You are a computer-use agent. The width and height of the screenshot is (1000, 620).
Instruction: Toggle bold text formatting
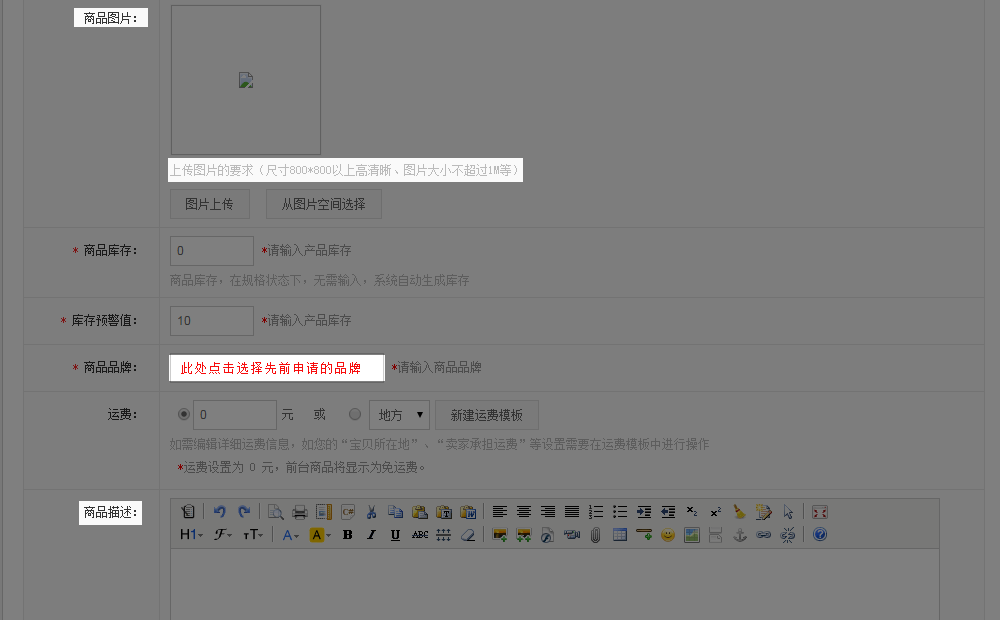[x=347, y=535]
